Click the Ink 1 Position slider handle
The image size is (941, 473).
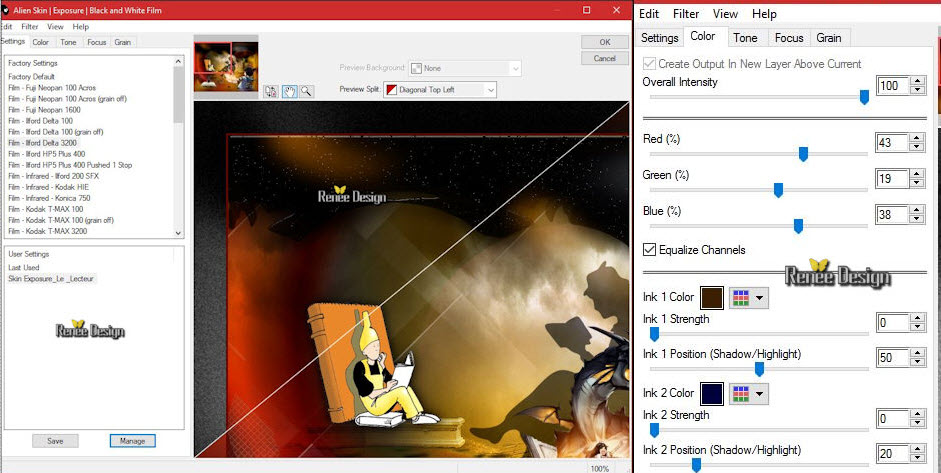pos(759,369)
